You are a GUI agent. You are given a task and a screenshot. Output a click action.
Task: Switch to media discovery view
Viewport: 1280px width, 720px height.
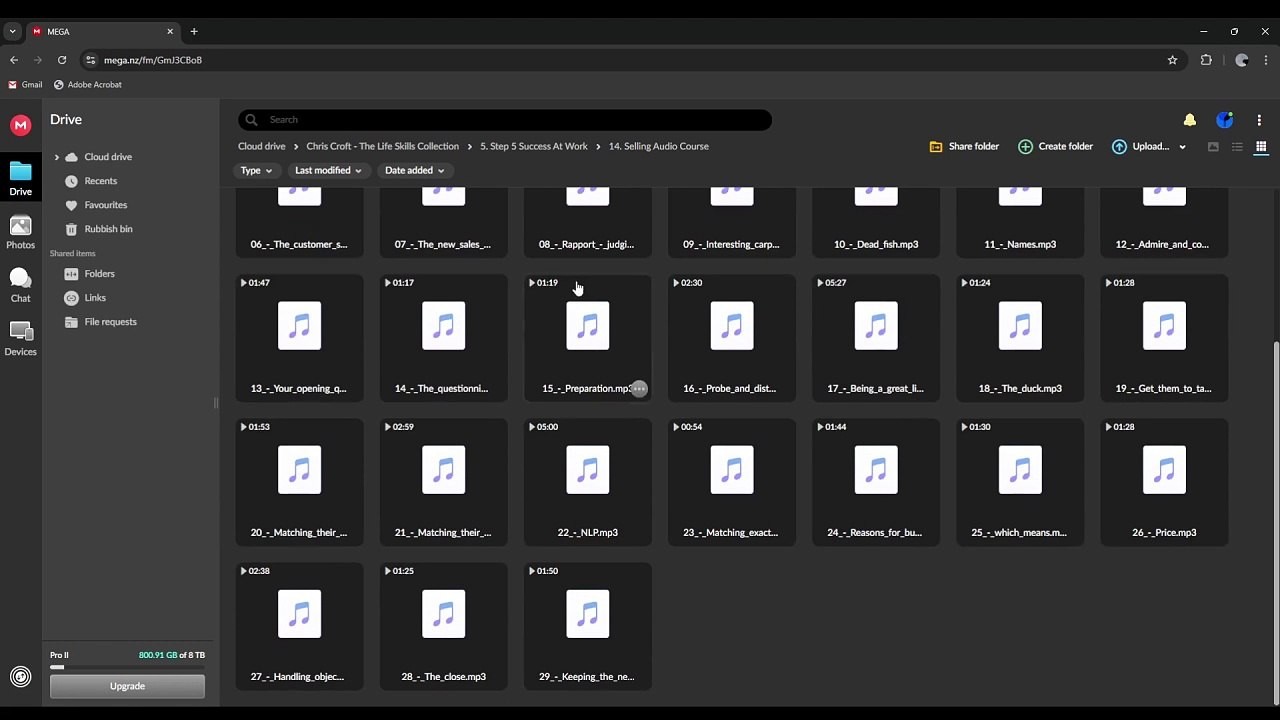click(1213, 147)
